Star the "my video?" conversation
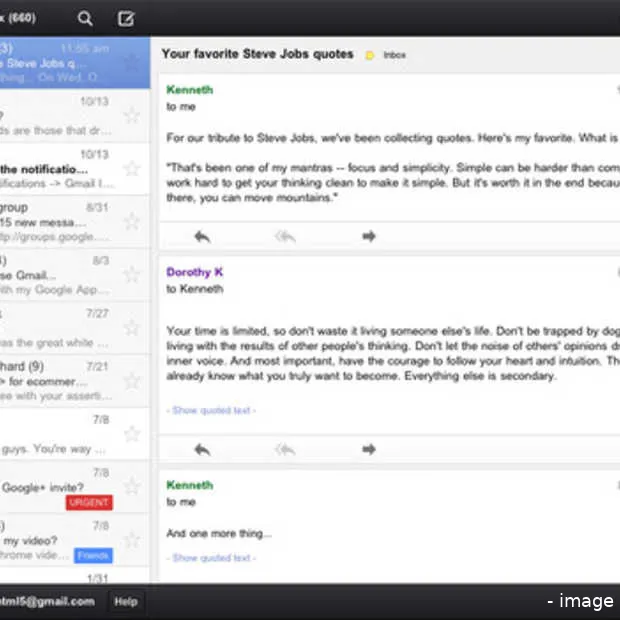The image size is (620, 620). pyautogui.click(x=132, y=540)
